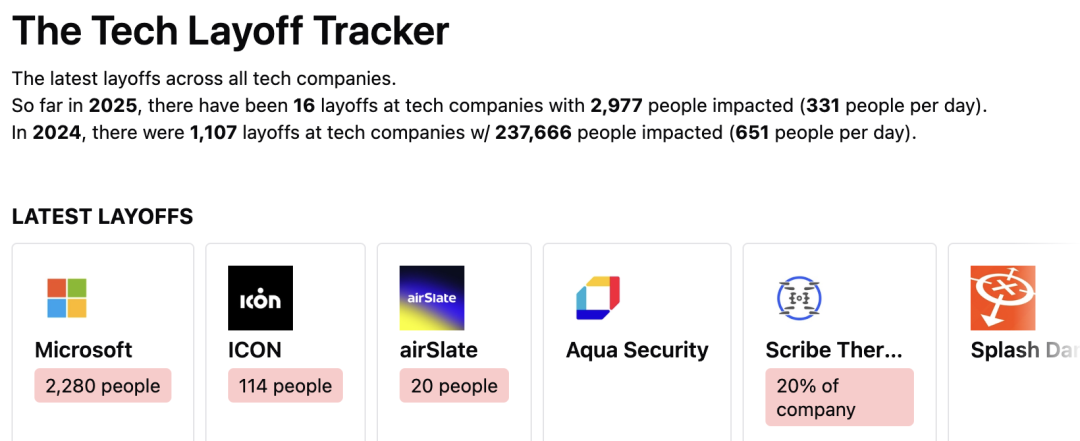Click the LATEST LAYOFFS section heading
The height and width of the screenshot is (441, 1080).
[x=103, y=216]
